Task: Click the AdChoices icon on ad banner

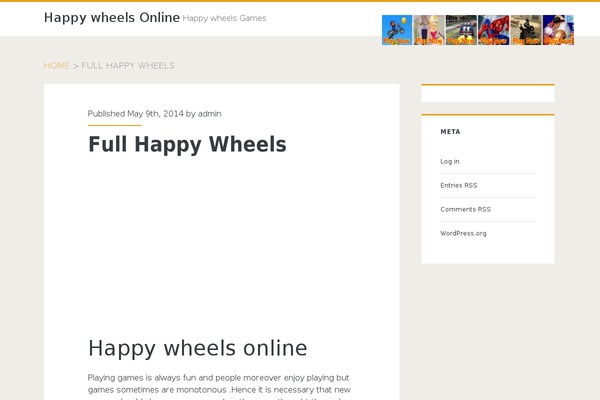Action: [x=571, y=18]
